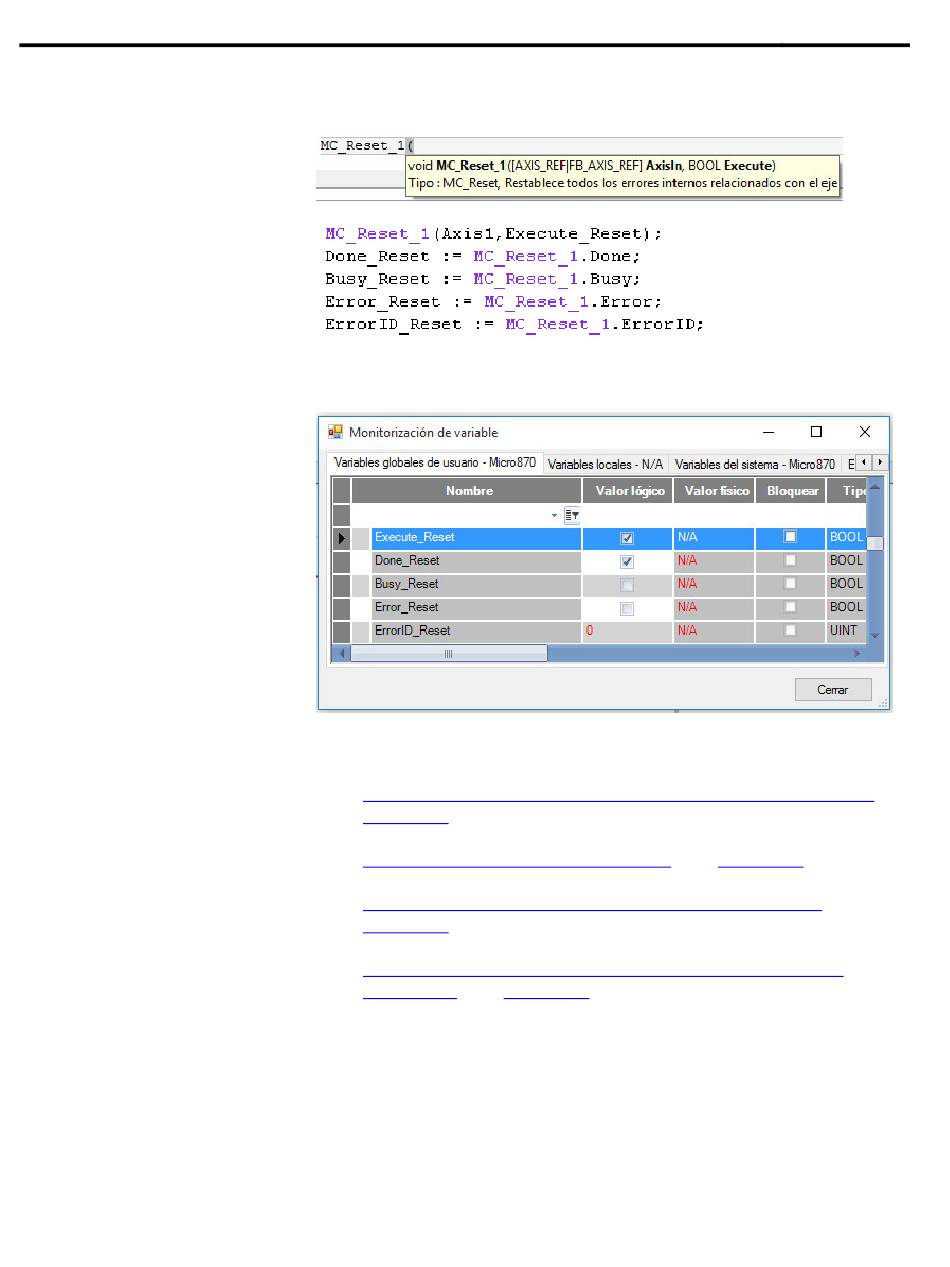Click N/A physical value of Done_Reset
The image size is (950, 1267).
click(x=715, y=561)
